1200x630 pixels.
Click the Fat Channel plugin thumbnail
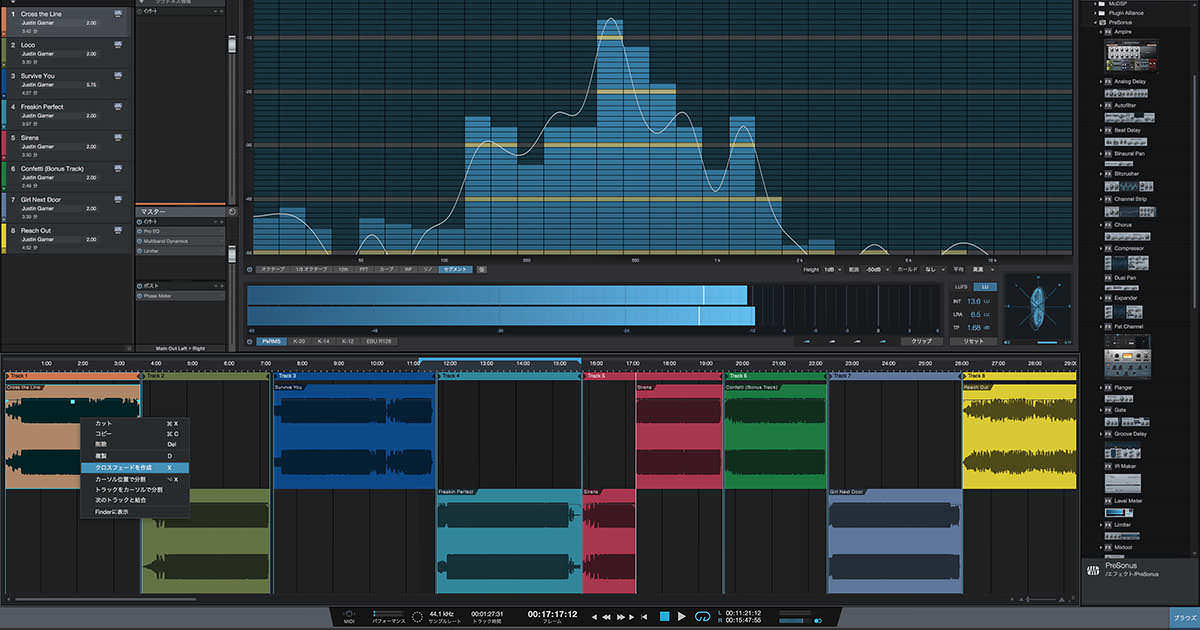tap(1127, 358)
